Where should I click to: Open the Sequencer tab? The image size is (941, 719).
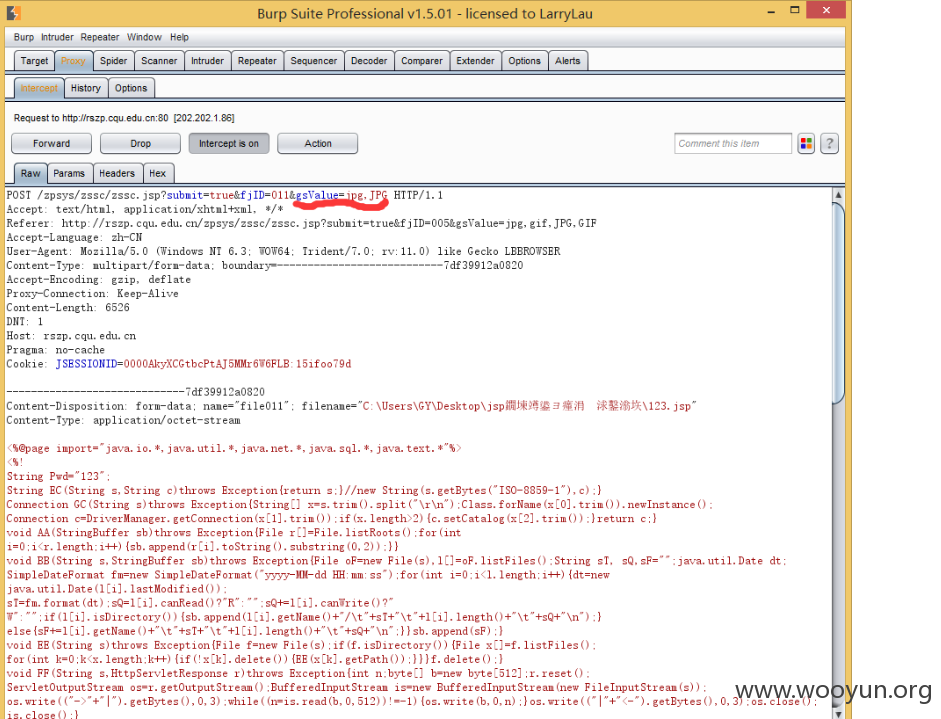pyautogui.click(x=314, y=61)
